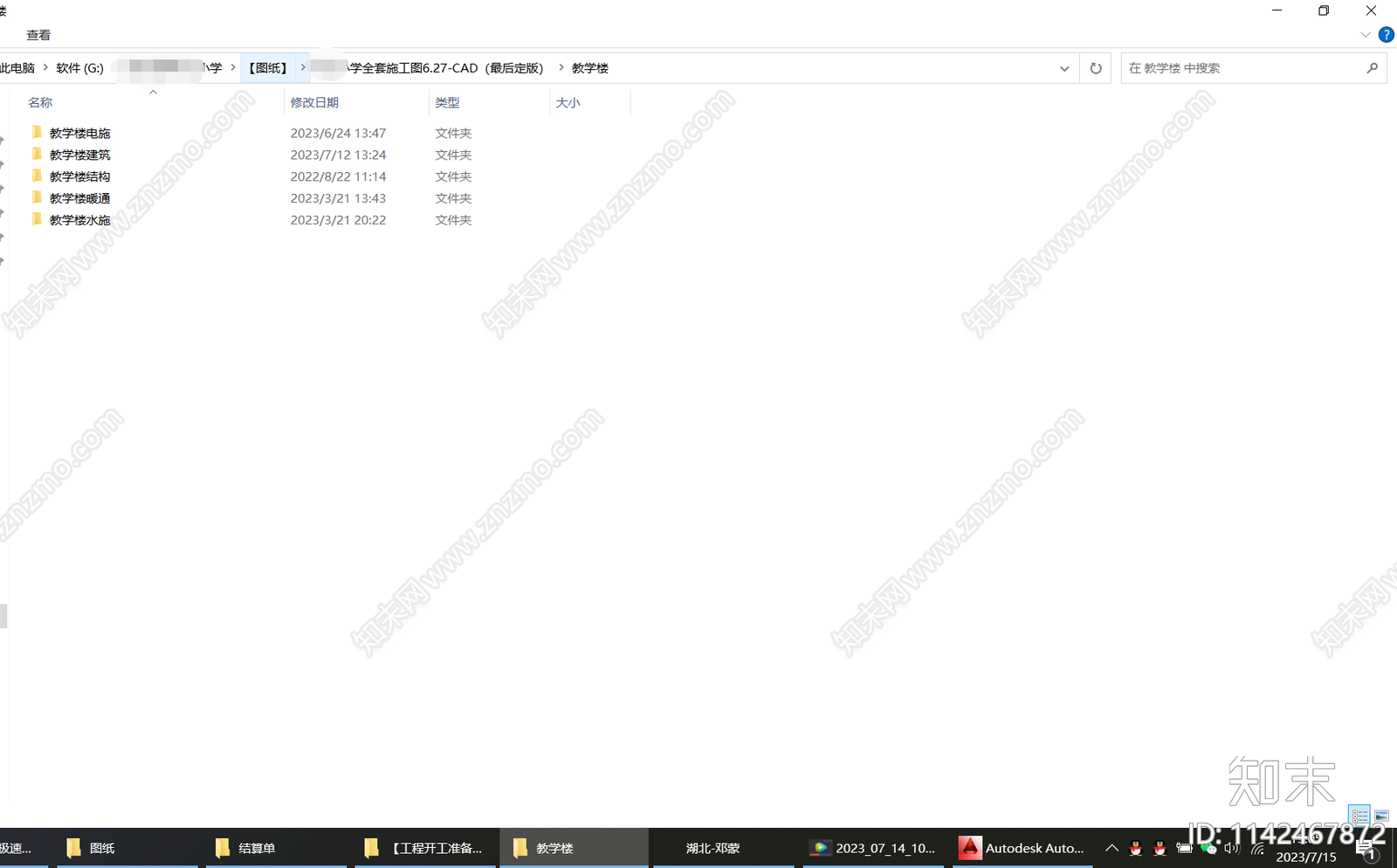Viewport: 1397px width, 868px height.
Task: Open breadcrumb chevron before 教学楼
Action: pos(561,67)
